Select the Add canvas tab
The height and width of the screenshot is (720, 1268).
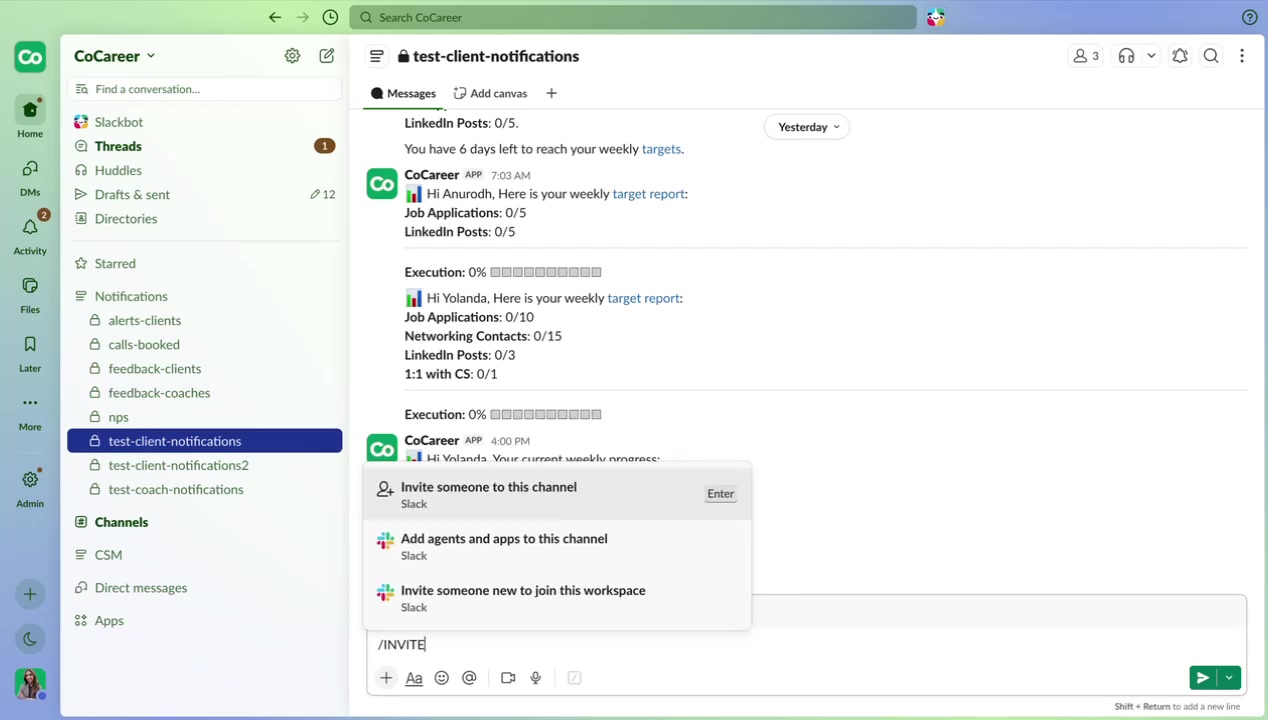tap(490, 93)
